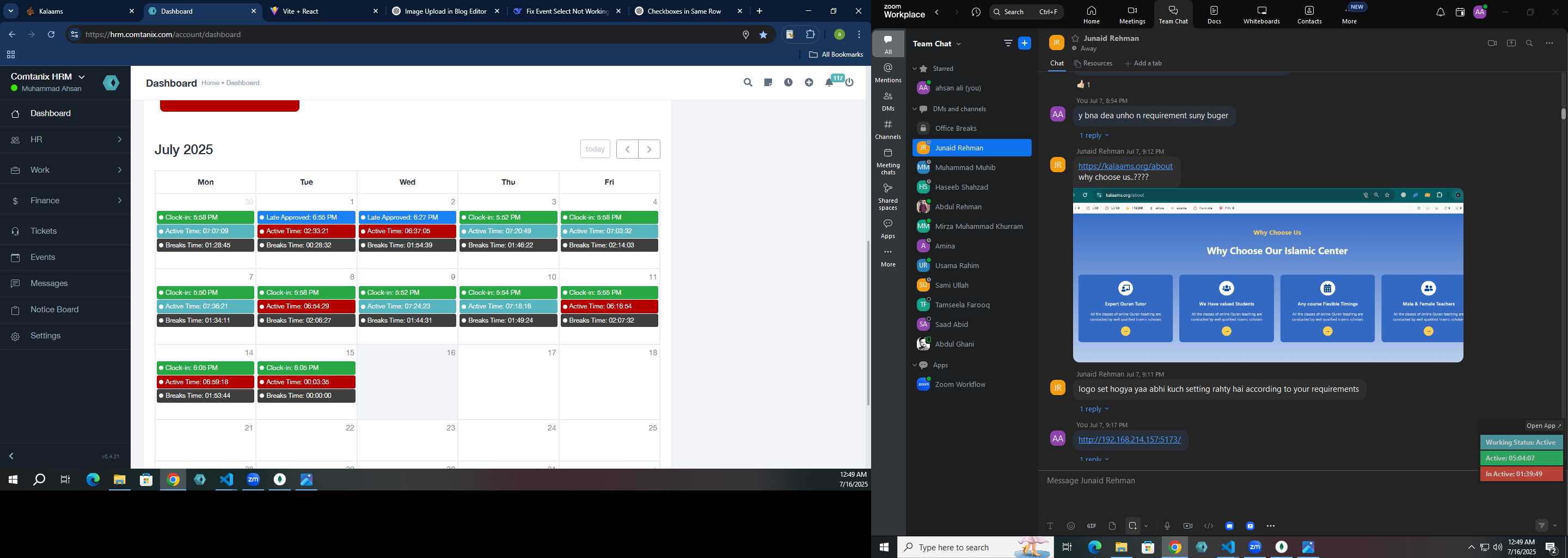
Task: Expand 1 reply under 'logo set hogya' message
Action: coord(1094,409)
